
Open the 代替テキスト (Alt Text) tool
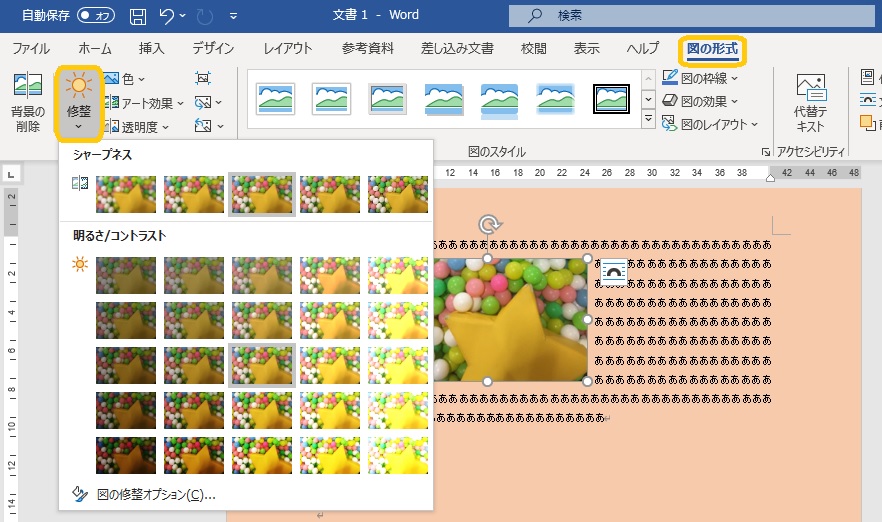pos(810,103)
